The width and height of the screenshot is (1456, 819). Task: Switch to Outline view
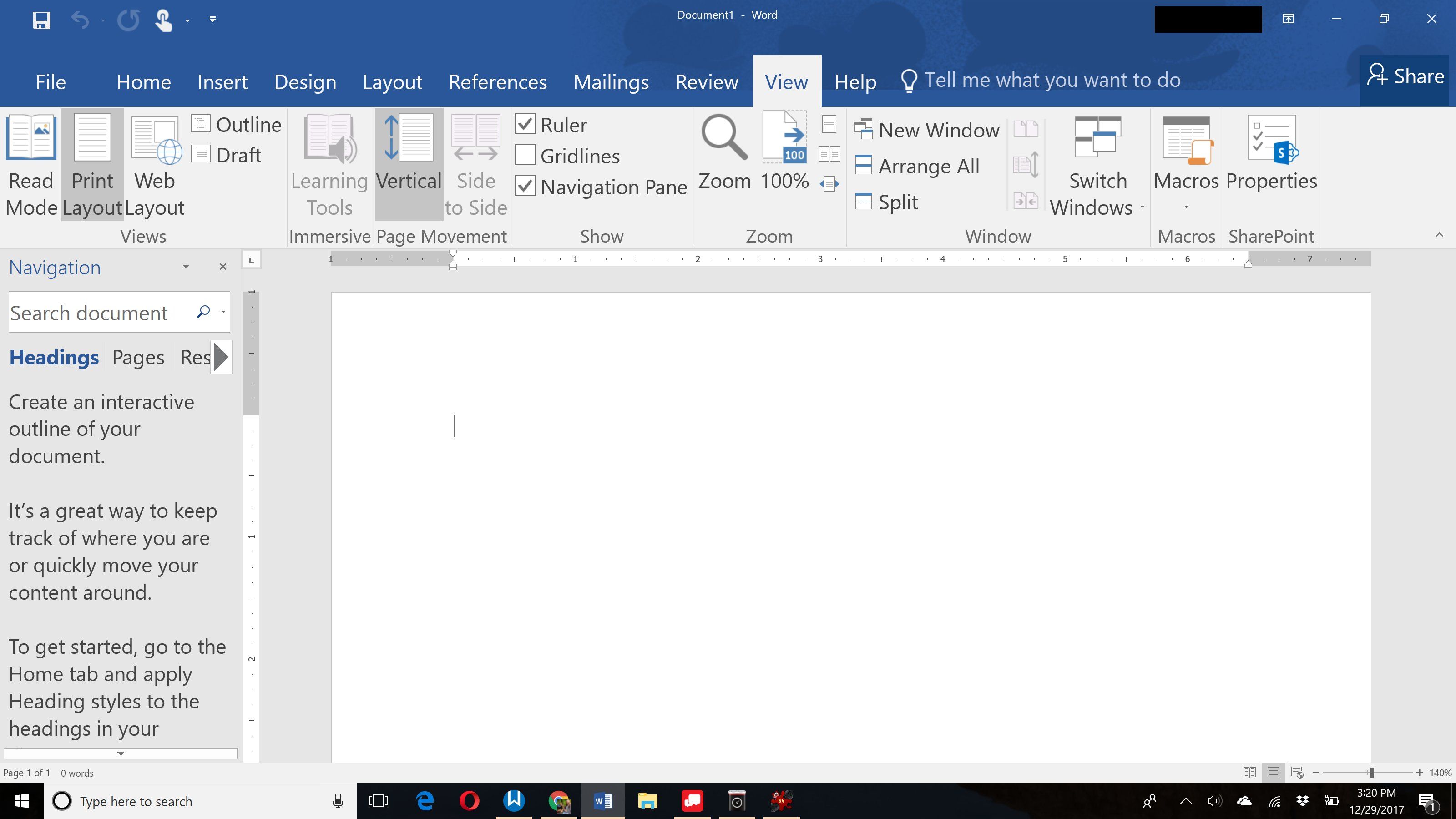pyautogui.click(x=236, y=124)
